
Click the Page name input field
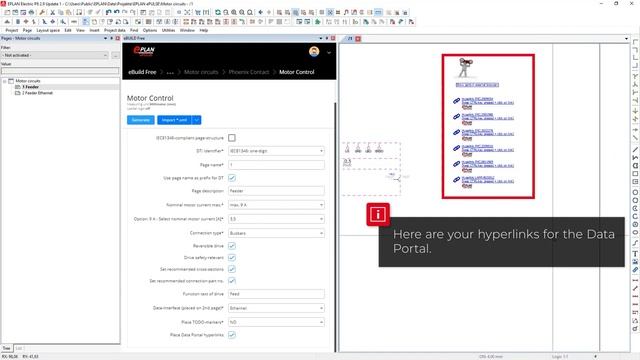point(276,165)
